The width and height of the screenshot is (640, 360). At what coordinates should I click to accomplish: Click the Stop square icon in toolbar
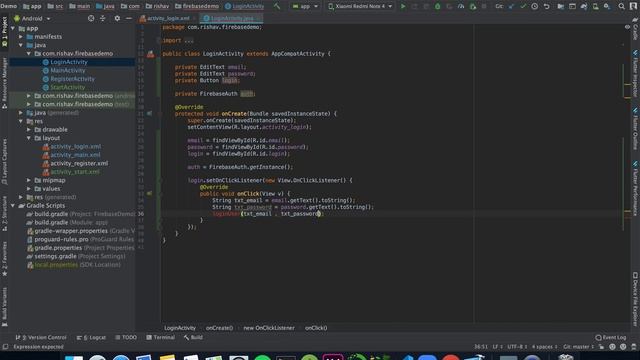484,6
